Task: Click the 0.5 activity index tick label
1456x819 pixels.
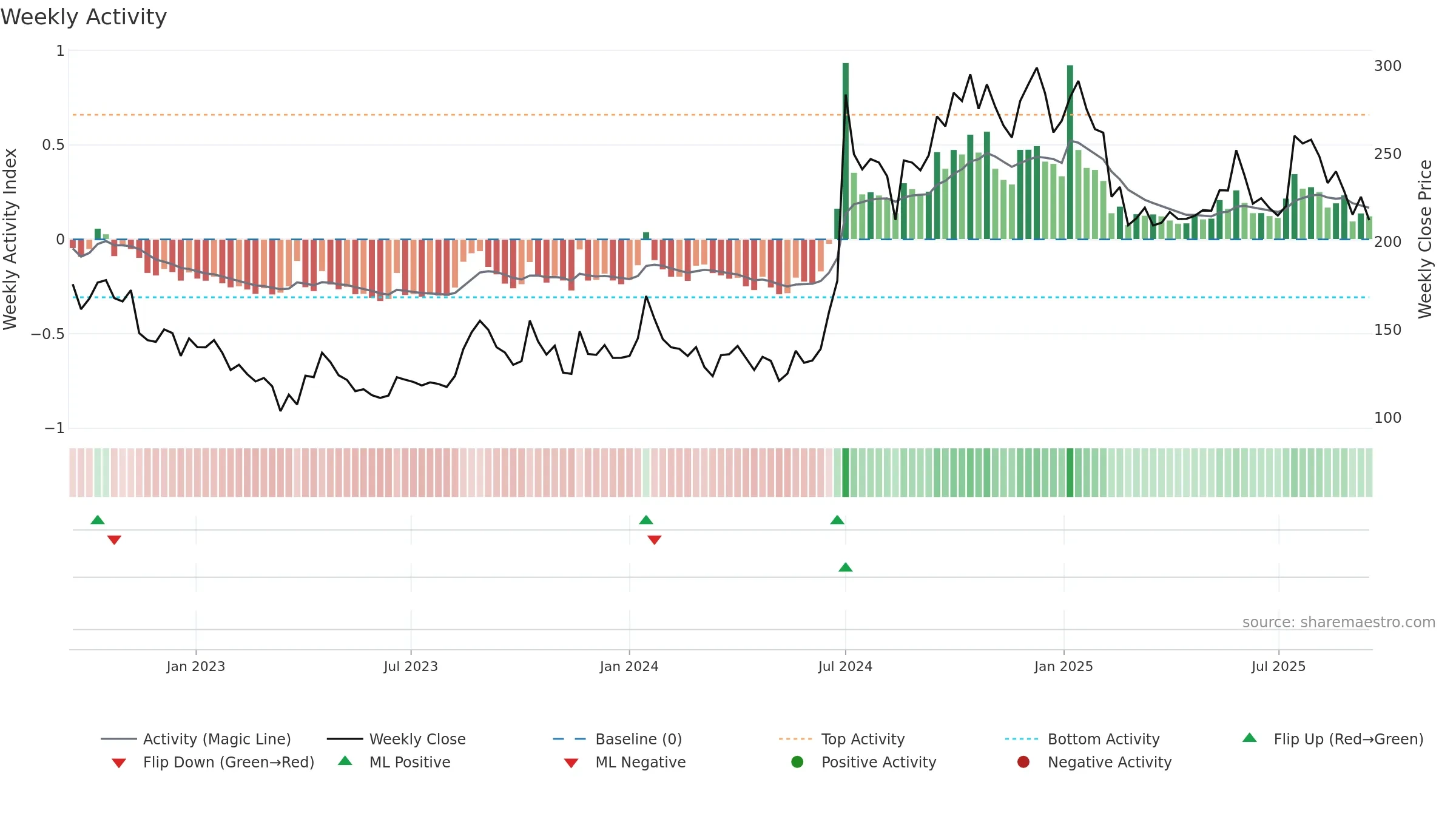Action: pos(53,145)
